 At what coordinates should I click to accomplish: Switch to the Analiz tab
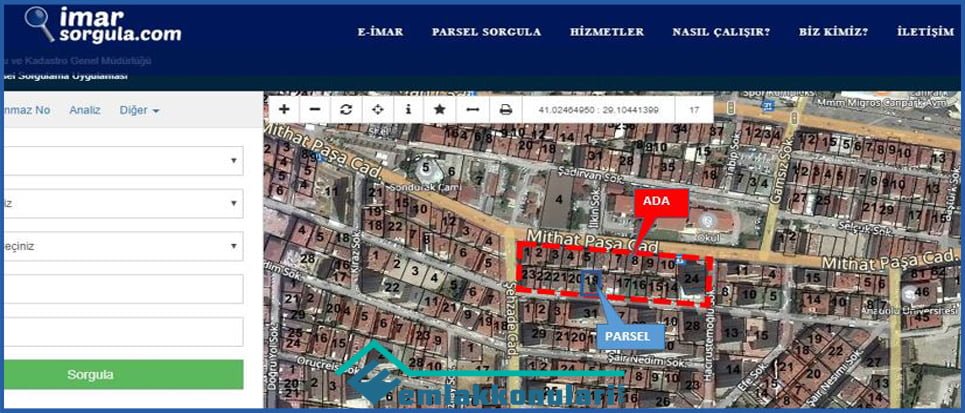pos(85,110)
